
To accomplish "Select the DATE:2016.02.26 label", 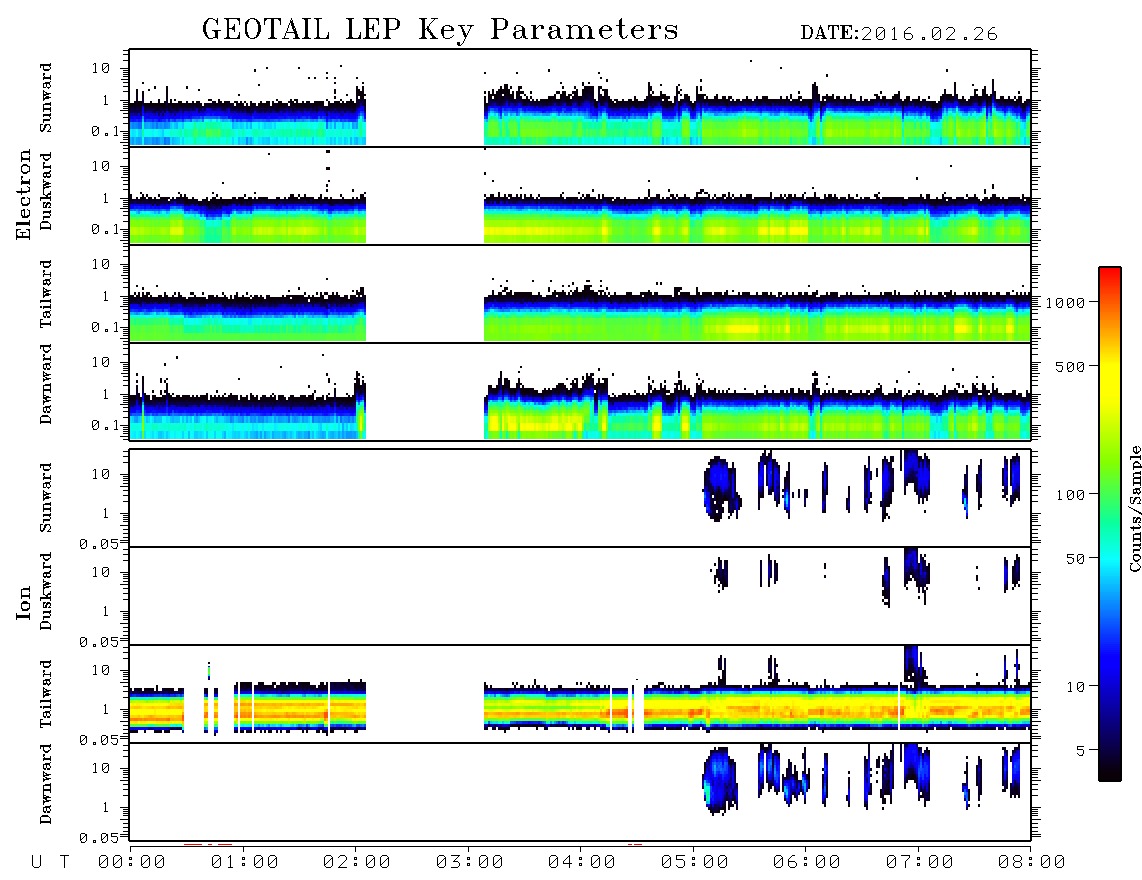I will (x=899, y=34).
